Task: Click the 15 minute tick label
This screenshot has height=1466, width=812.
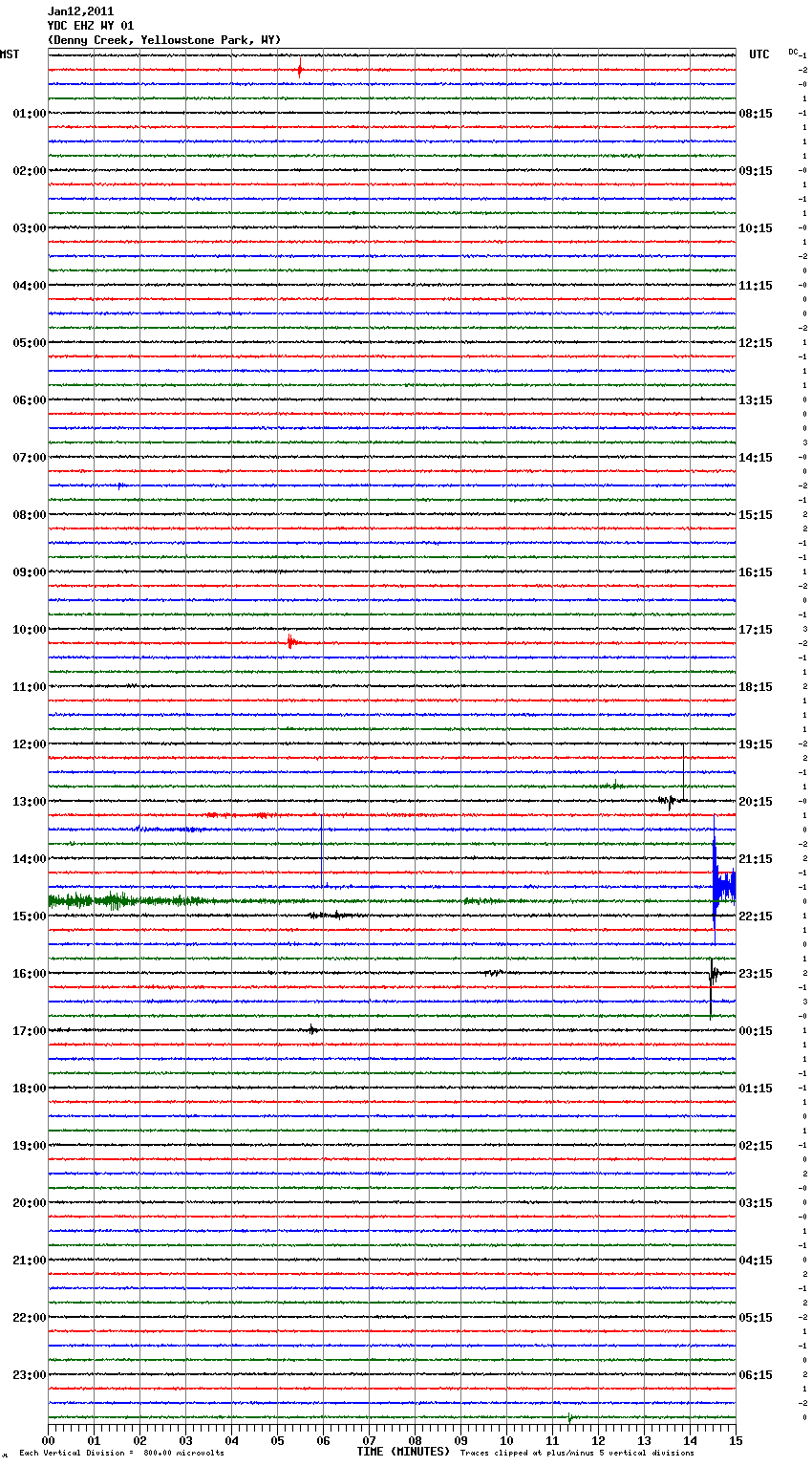Action: pyautogui.click(x=735, y=1440)
